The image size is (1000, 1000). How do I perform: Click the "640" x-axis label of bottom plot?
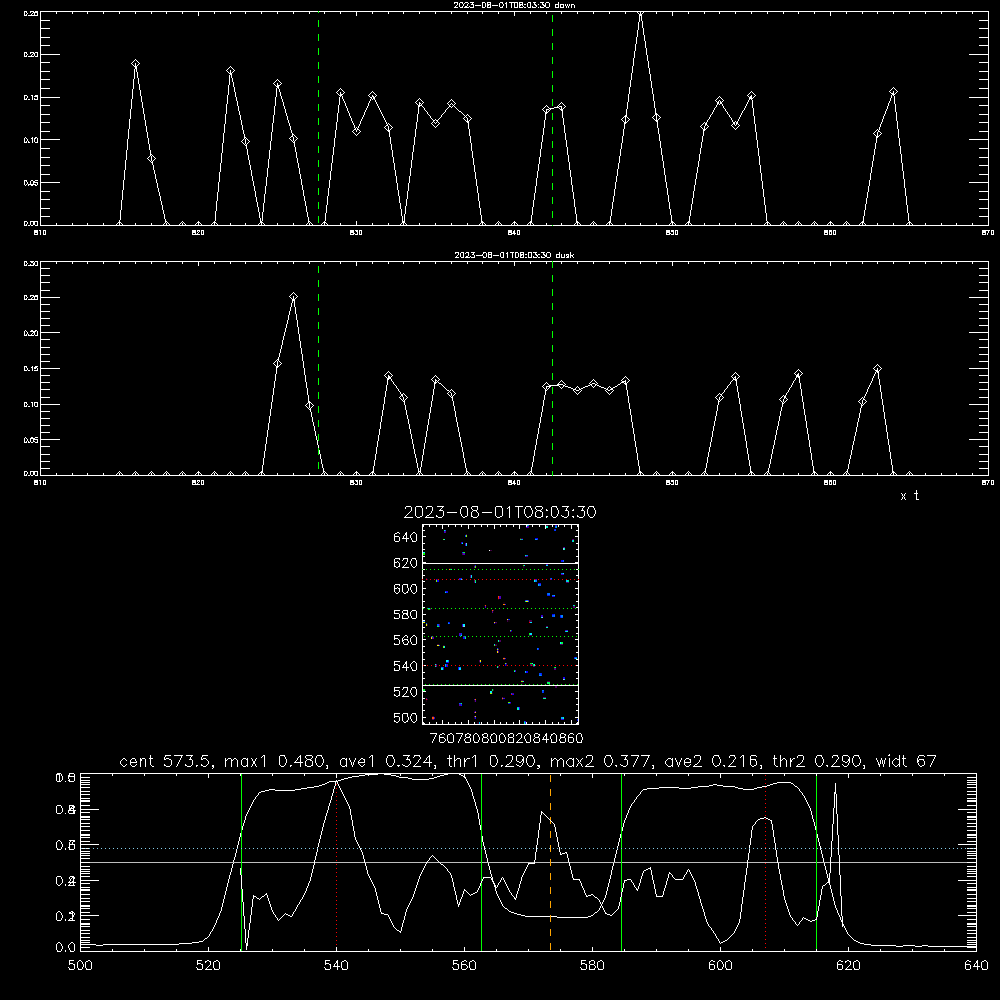[976, 966]
